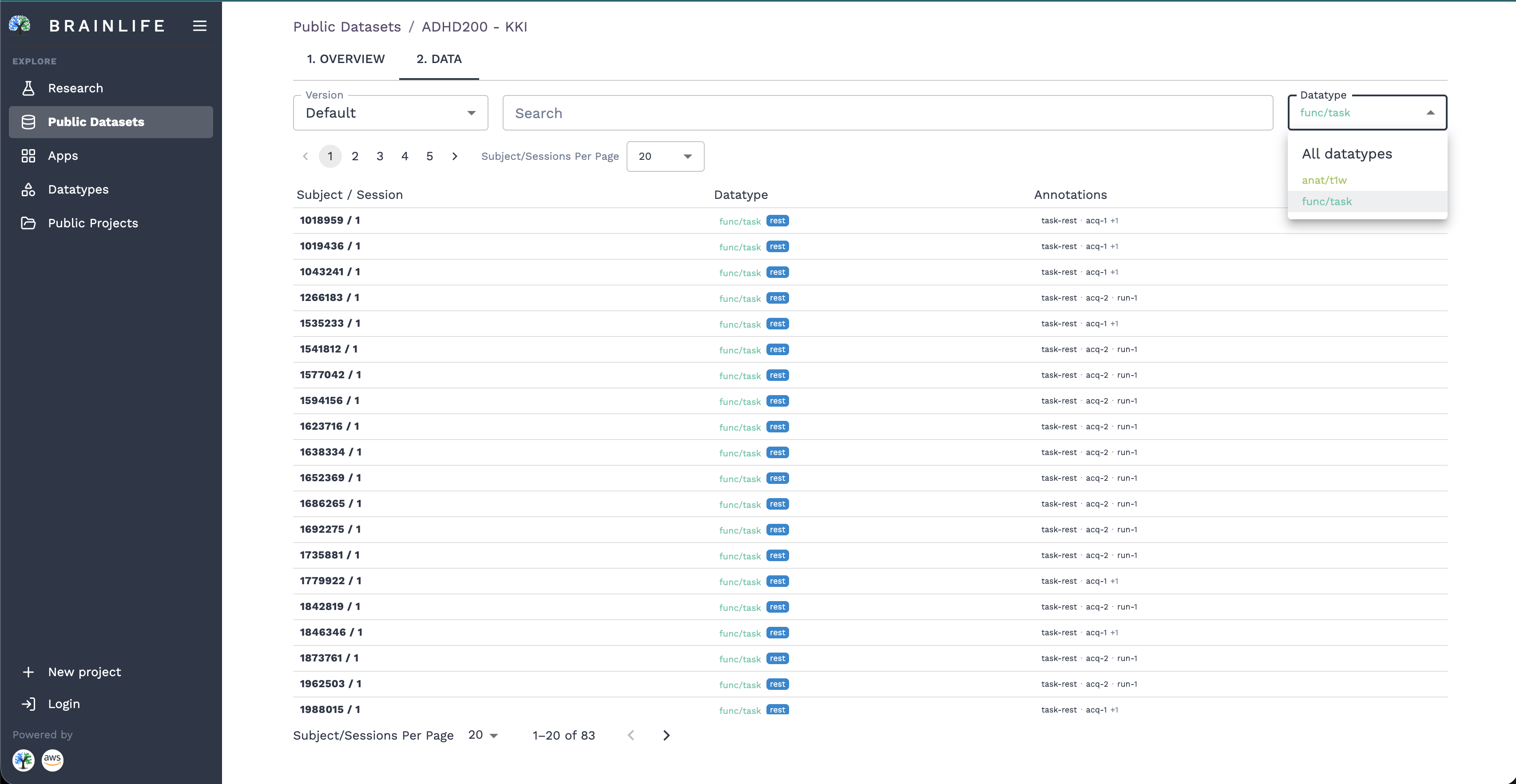The height and width of the screenshot is (784, 1516).
Task: Collapse sidebar with hamburger menu icon
Action: [x=199, y=26]
